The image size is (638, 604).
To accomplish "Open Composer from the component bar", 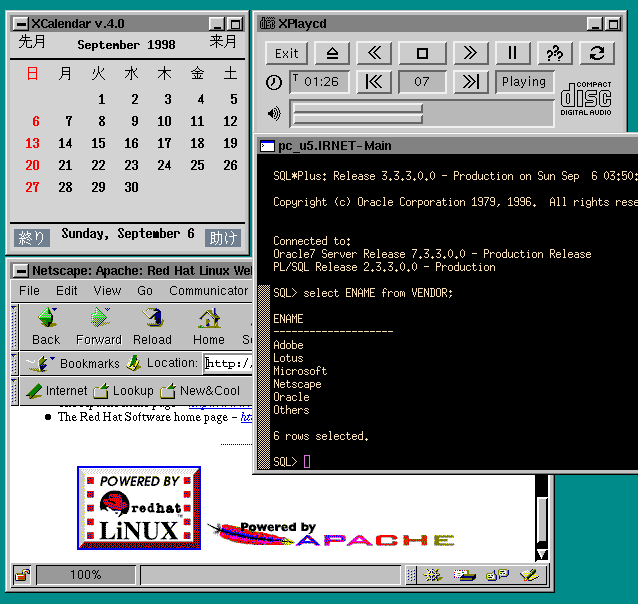I will (x=529, y=575).
